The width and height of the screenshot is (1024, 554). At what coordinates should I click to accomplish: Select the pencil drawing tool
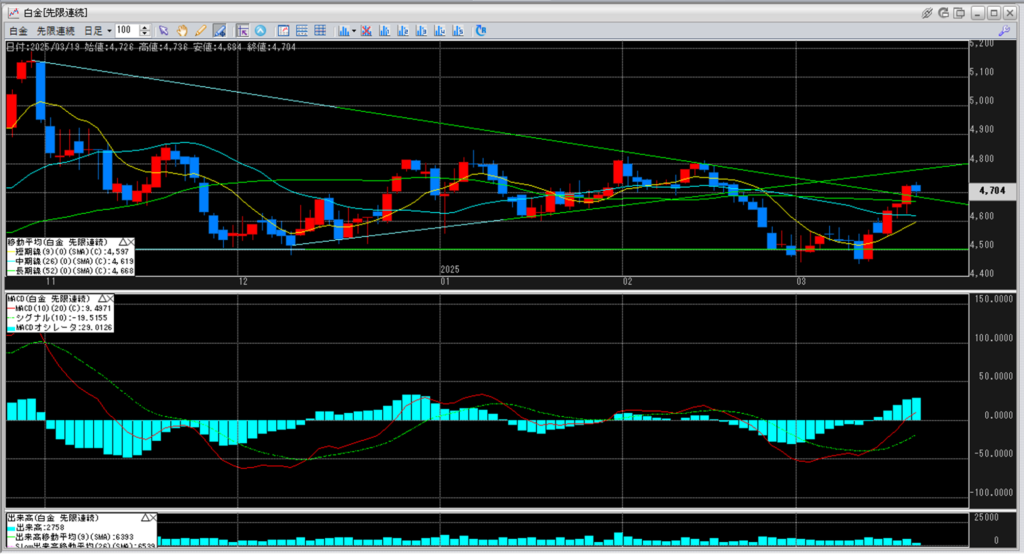point(200,31)
